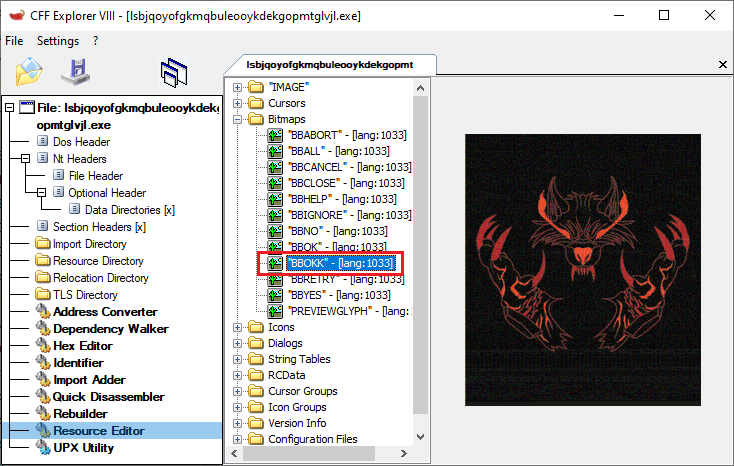This screenshot has height=466, width=734.
Task: Open the Import Directory item
Action: [89, 243]
